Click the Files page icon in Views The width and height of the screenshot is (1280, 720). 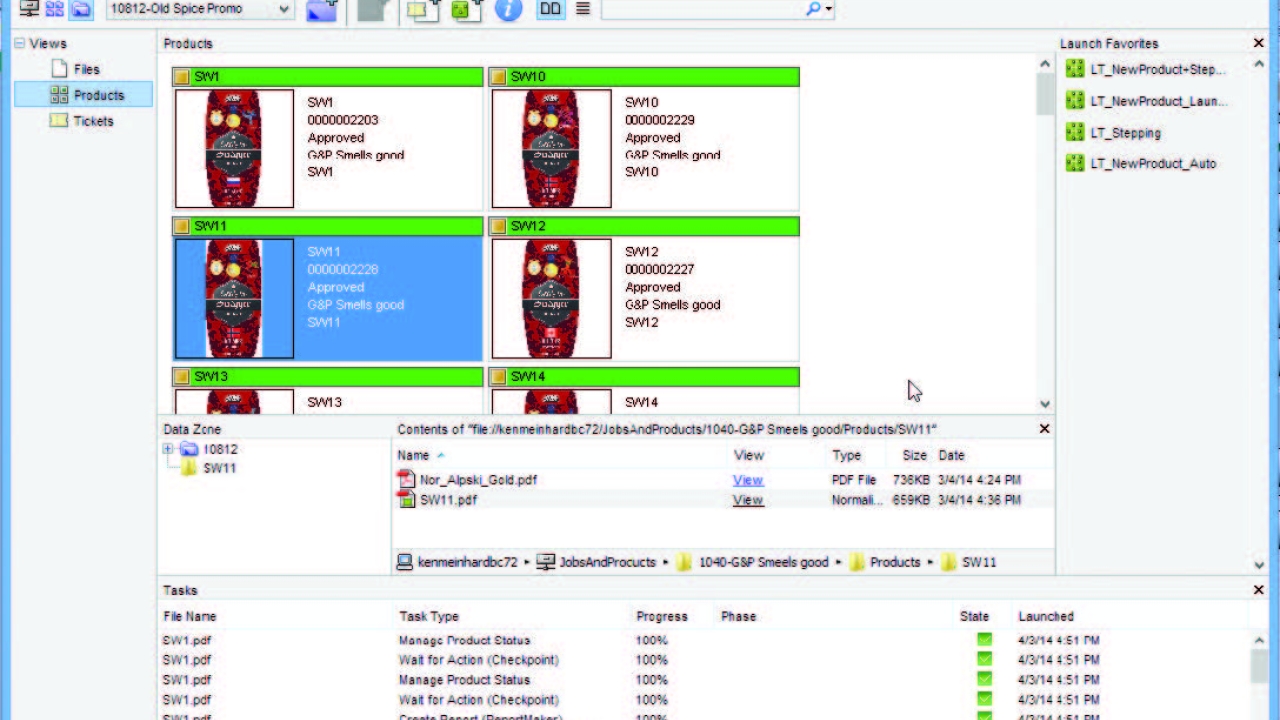coord(59,69)
